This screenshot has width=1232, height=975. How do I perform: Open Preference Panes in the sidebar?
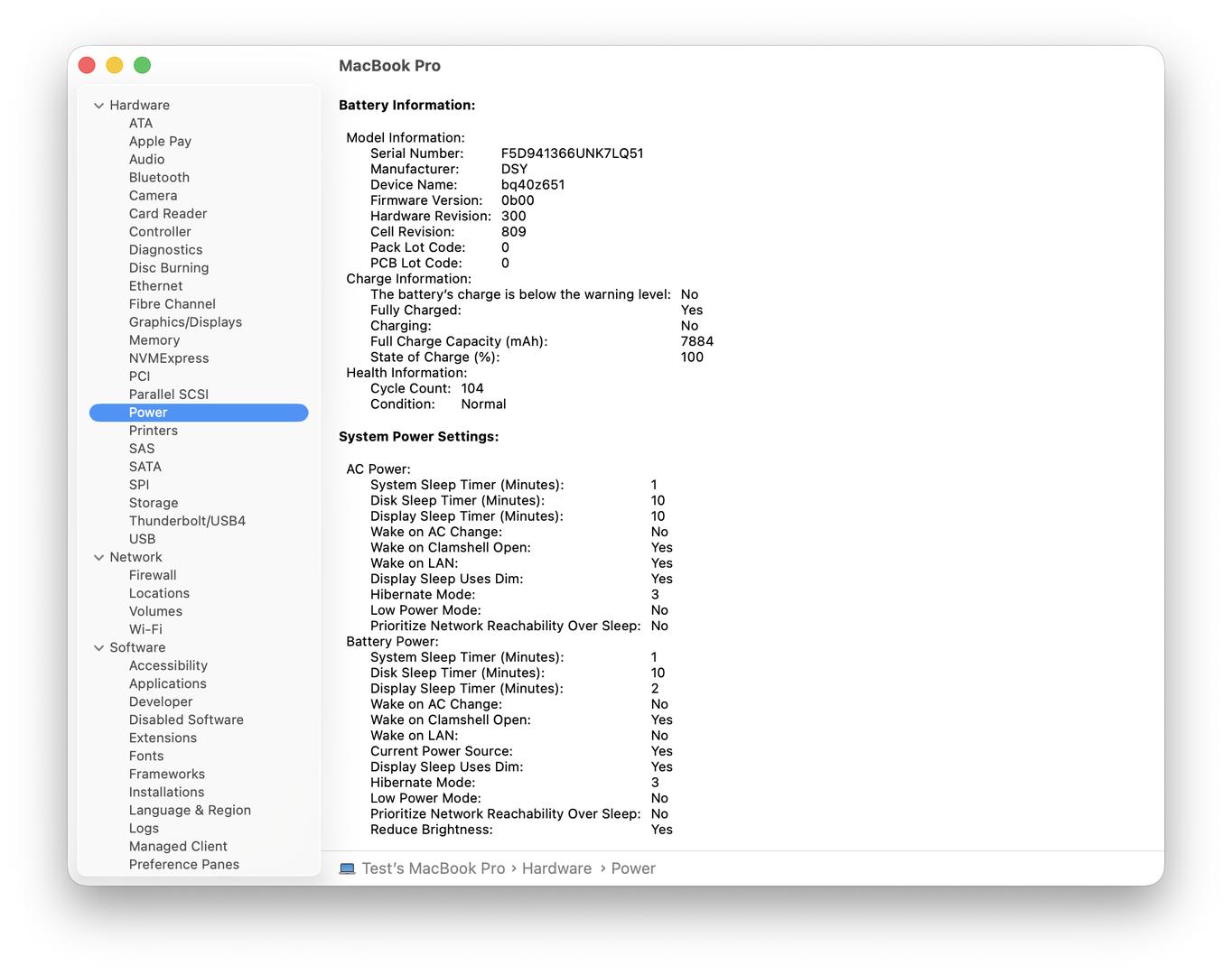point(183,864)
